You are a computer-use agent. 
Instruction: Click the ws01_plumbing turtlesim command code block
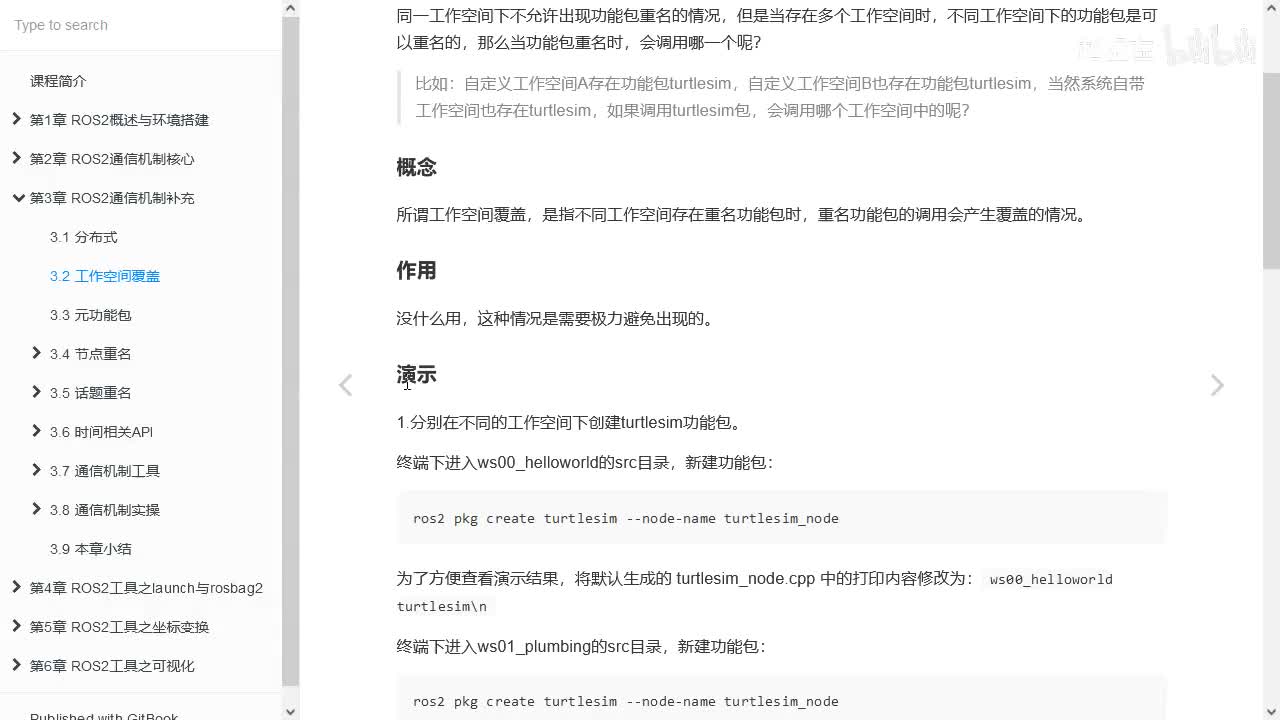(782, 699)
